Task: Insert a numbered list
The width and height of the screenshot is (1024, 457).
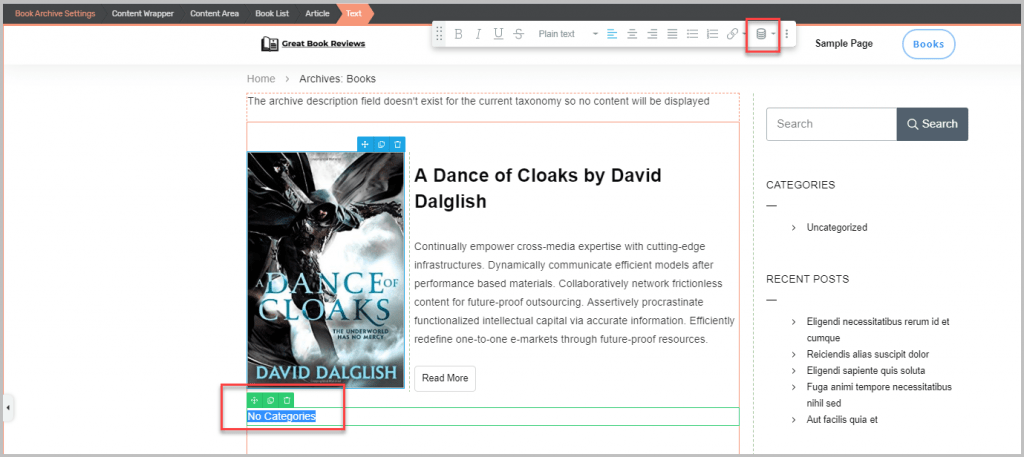Action: 712,34
